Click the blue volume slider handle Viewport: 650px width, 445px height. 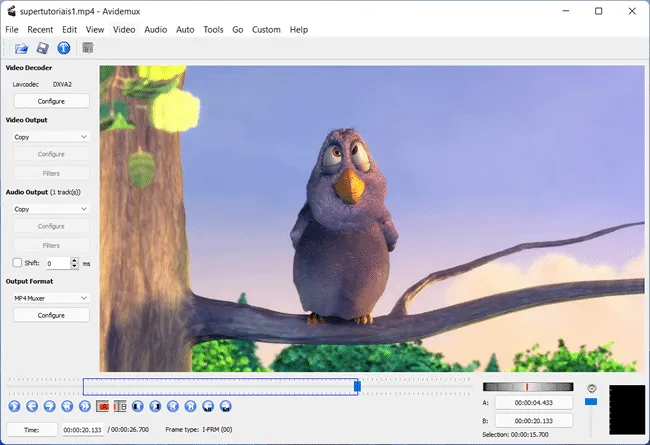(x=591, y=401)
